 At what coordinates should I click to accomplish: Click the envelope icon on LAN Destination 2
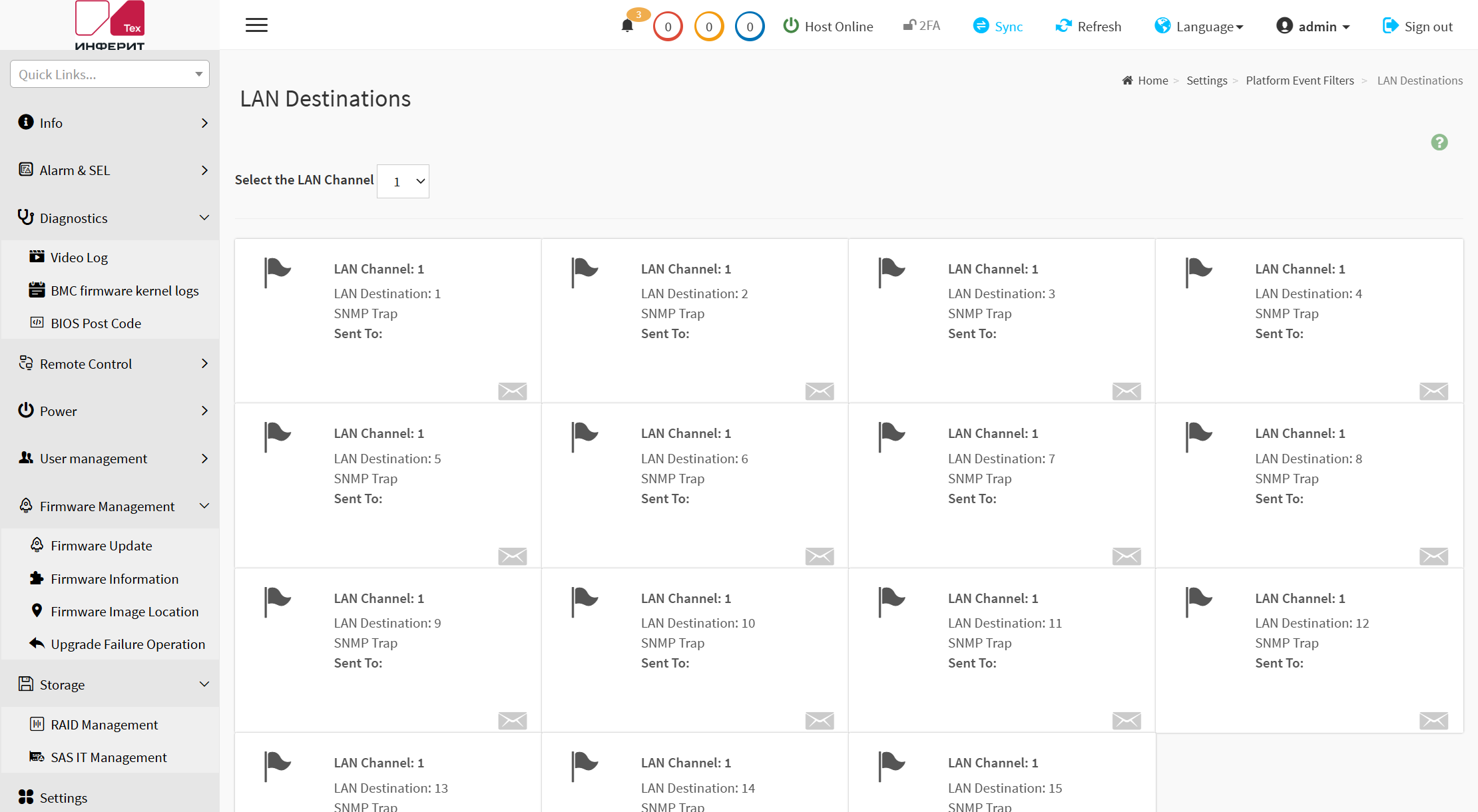click(x=820, y=391)
